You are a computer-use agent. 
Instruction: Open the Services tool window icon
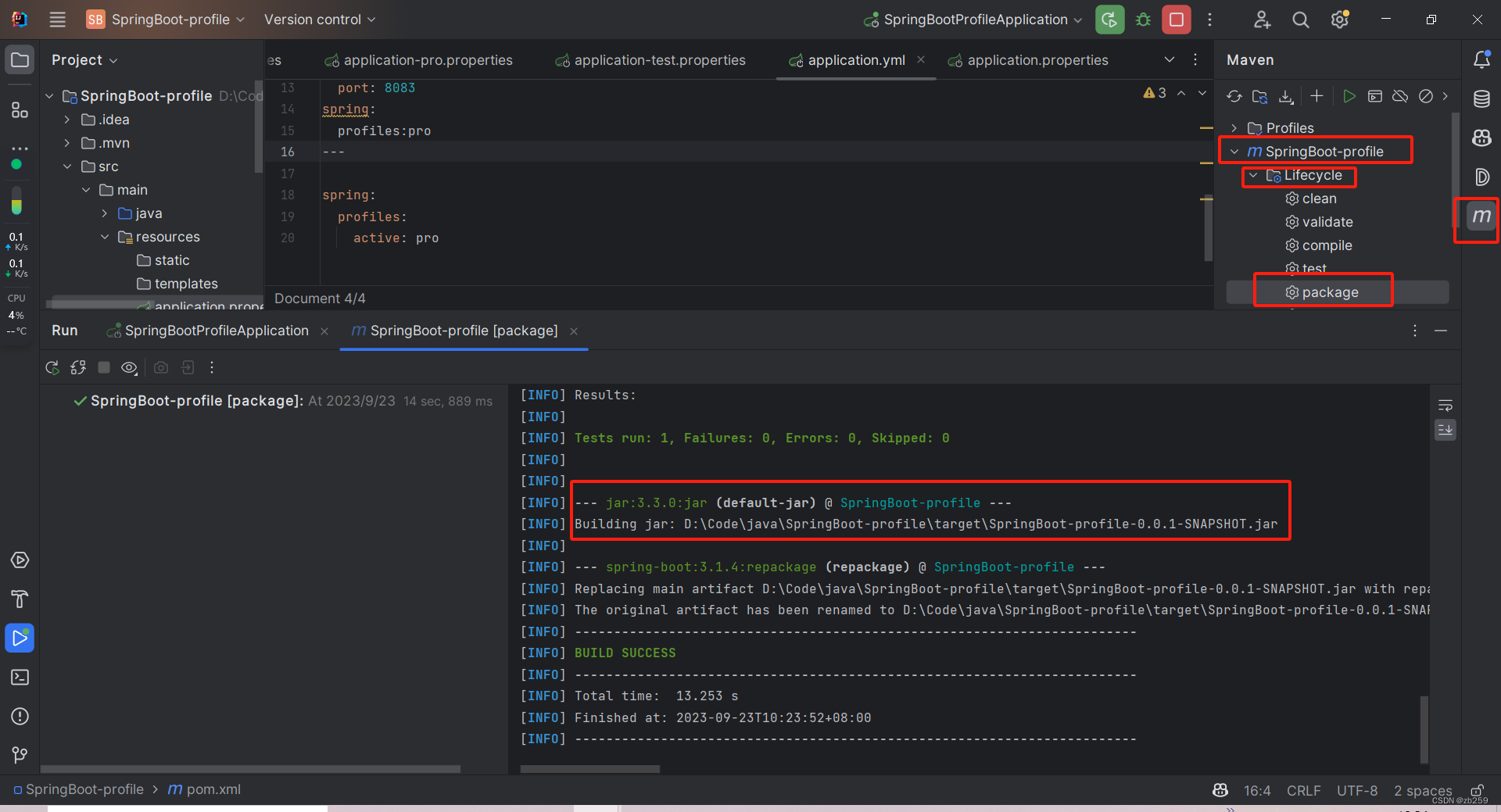click(x=20, y=560)
